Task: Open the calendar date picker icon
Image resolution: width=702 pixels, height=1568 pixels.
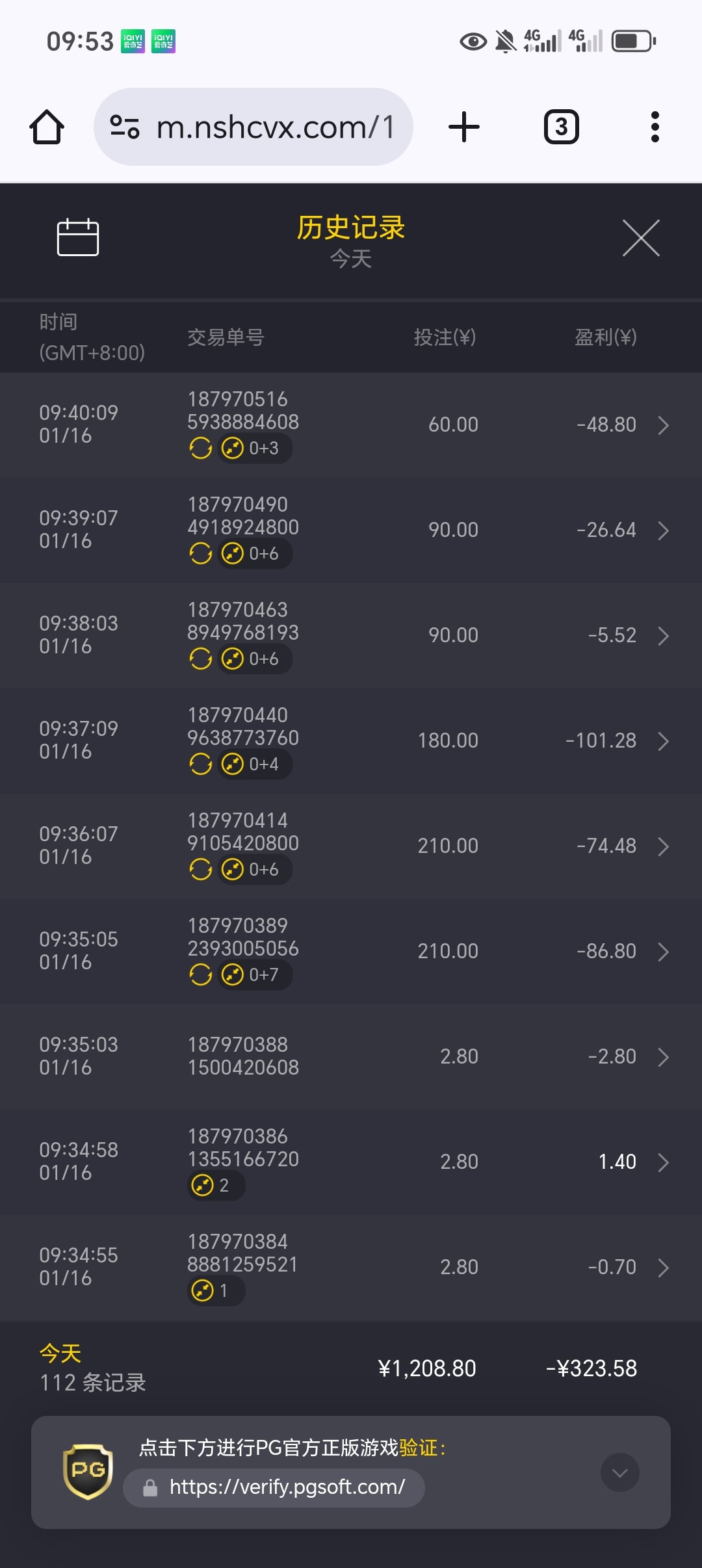Action: [78, 238]
